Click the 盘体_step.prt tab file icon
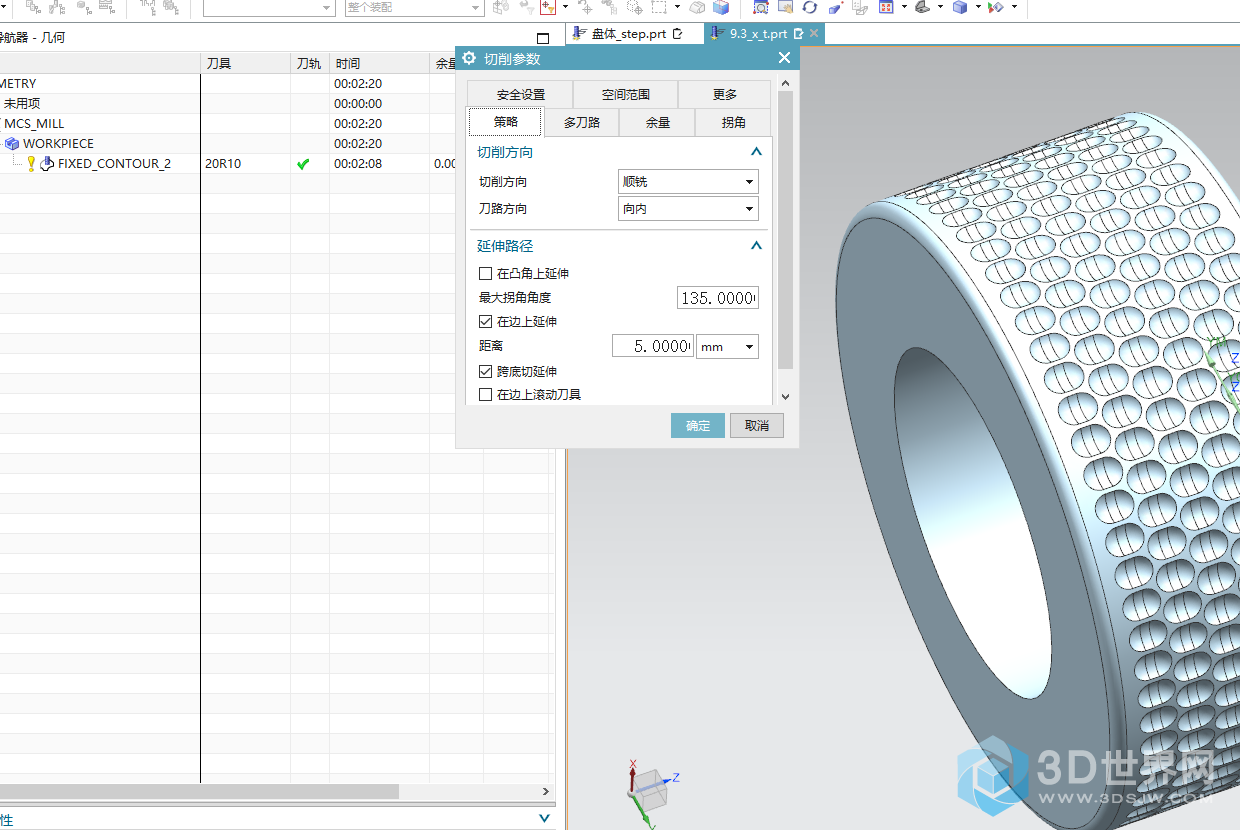Viewport: 1240px width, 830px height. click(x=578, y=33)
